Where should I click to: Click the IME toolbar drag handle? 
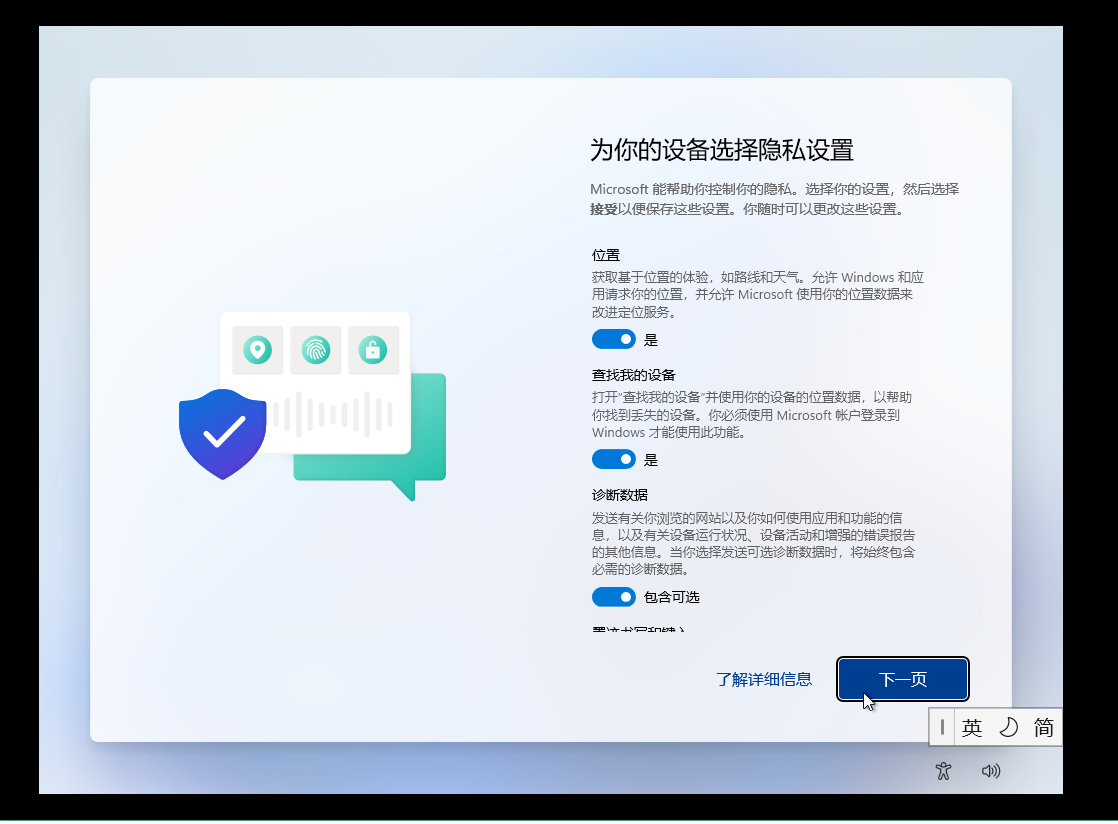(x=942, y=727)
